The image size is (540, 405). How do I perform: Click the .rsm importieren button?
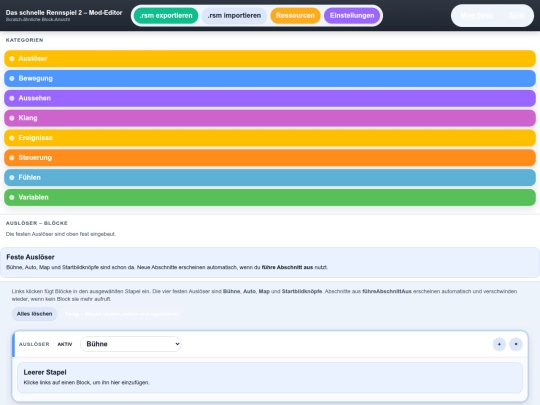click(234, 15)
